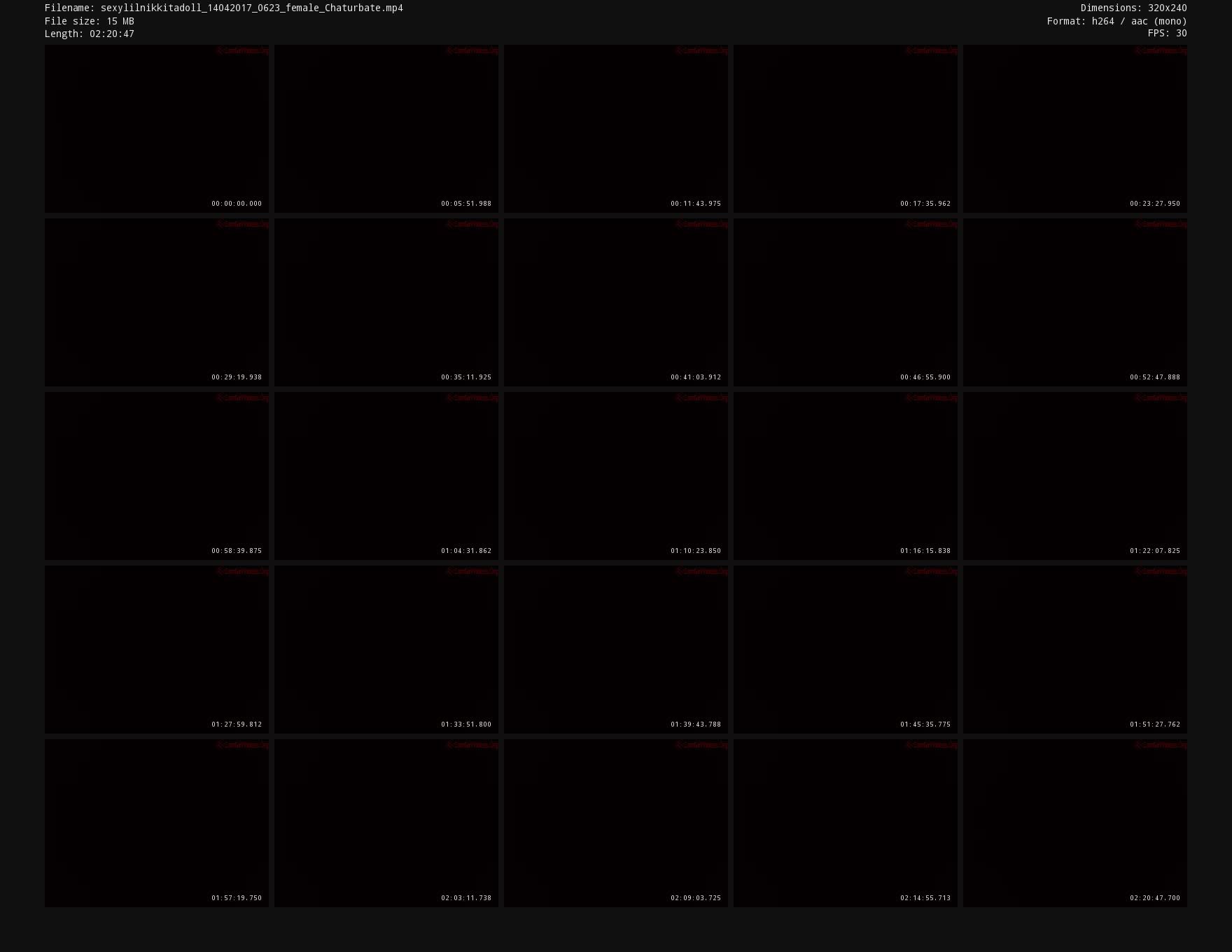Click the red watermark in the first thumbnail
The width and height of the screenshot is (1232, 952).
click(242, 50)
